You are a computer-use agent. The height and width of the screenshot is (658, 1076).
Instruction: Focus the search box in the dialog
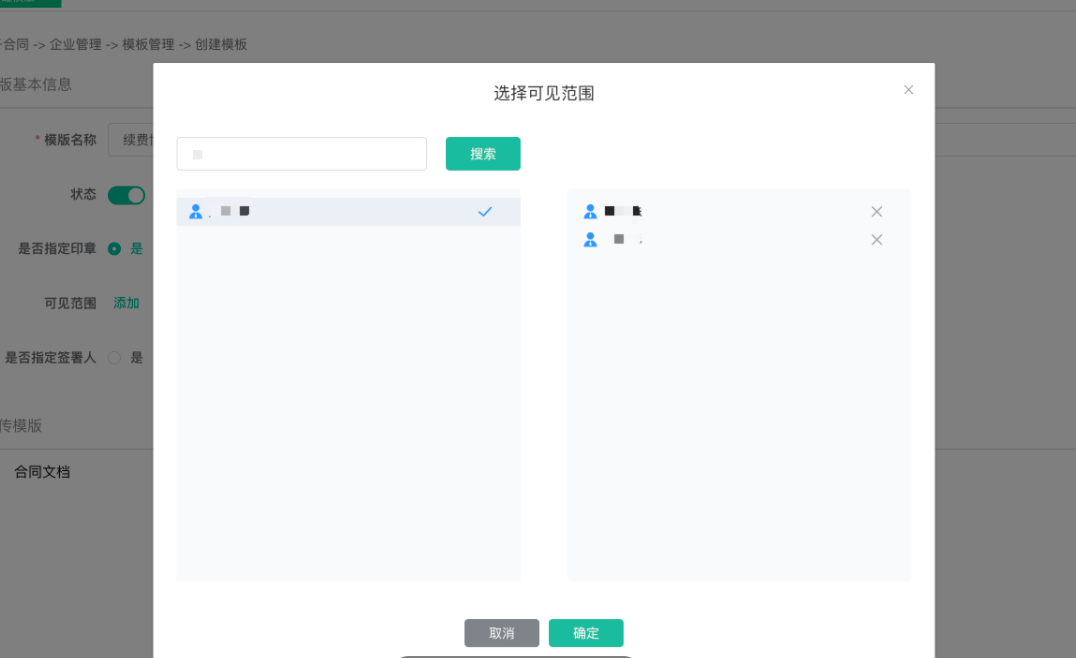click(x=301, y=154)
